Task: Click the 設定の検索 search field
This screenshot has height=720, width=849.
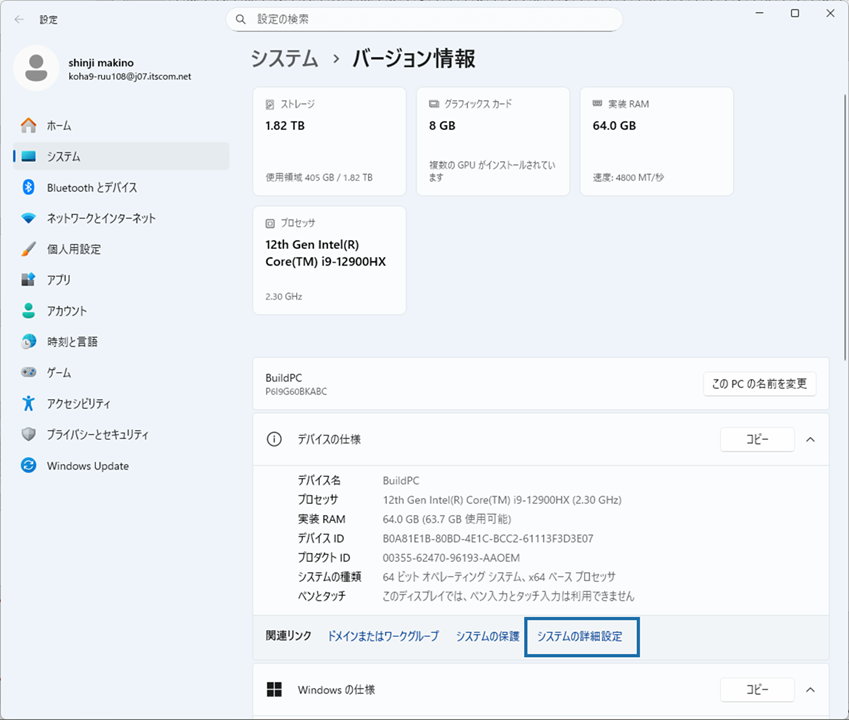Action: (x=424, y=19)
